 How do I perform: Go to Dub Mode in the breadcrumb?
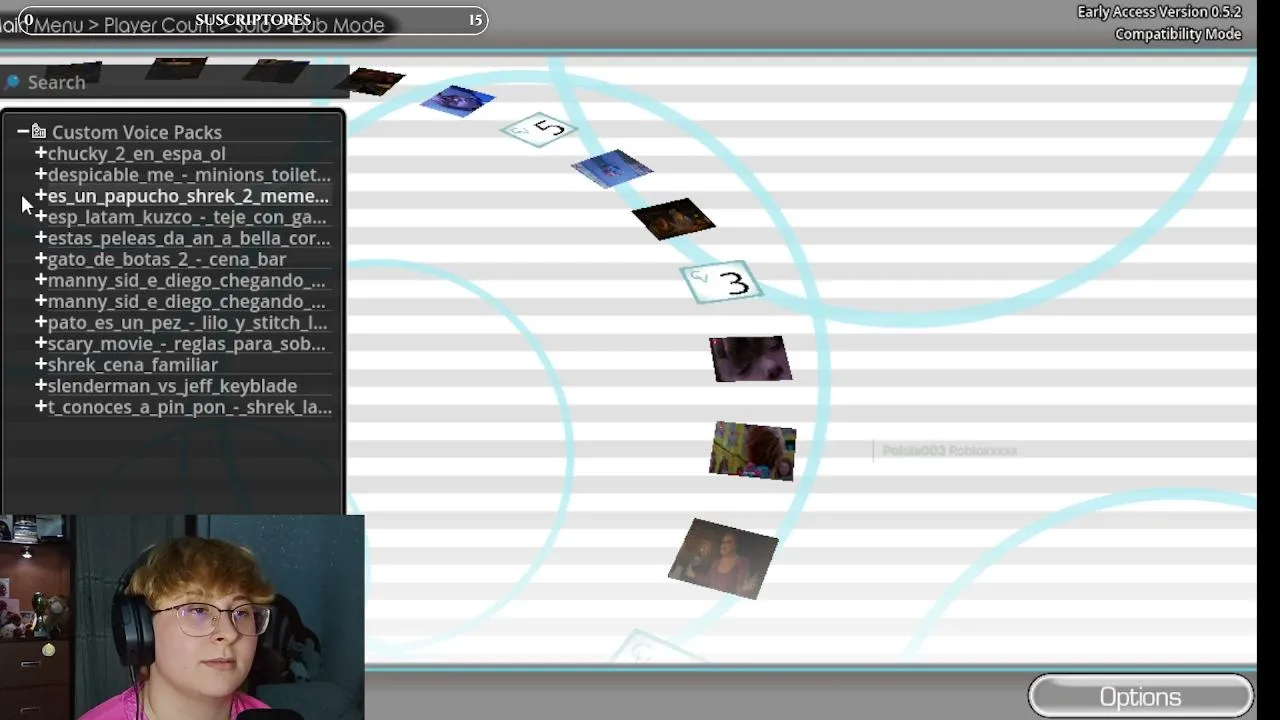[x=338, y=25]
